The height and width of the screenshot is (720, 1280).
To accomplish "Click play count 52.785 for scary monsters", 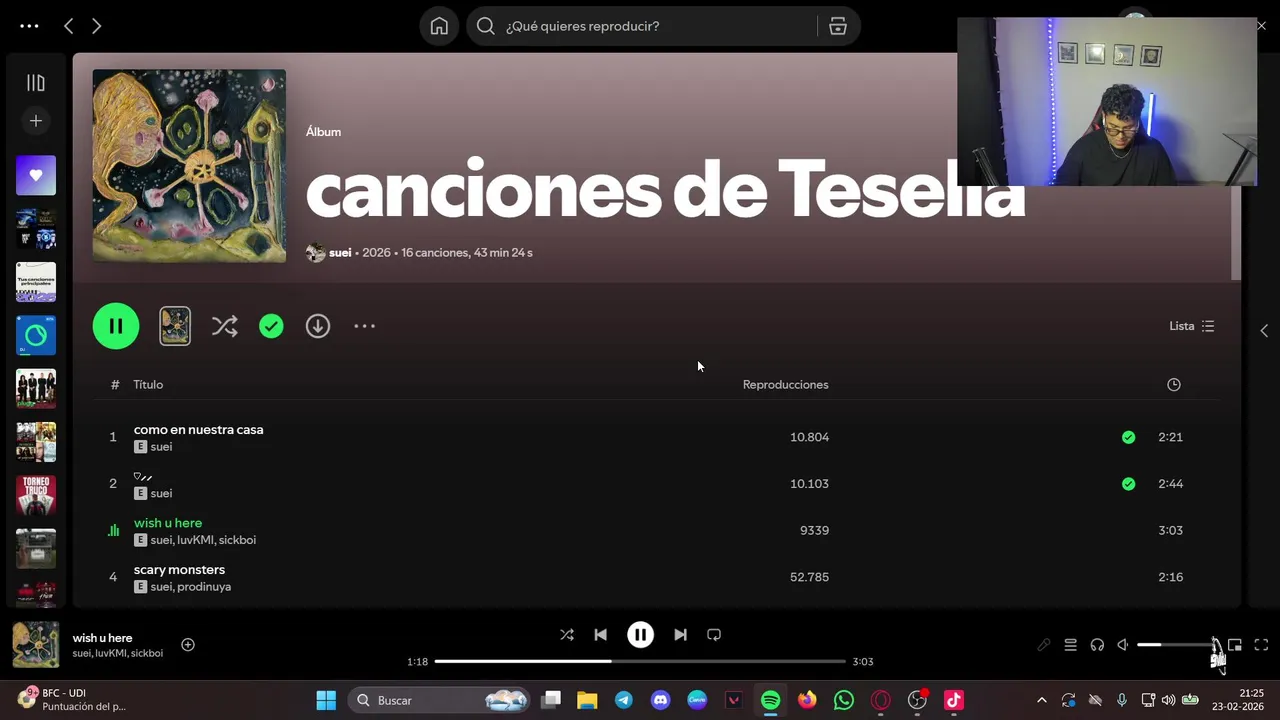I will coord(809,577).
